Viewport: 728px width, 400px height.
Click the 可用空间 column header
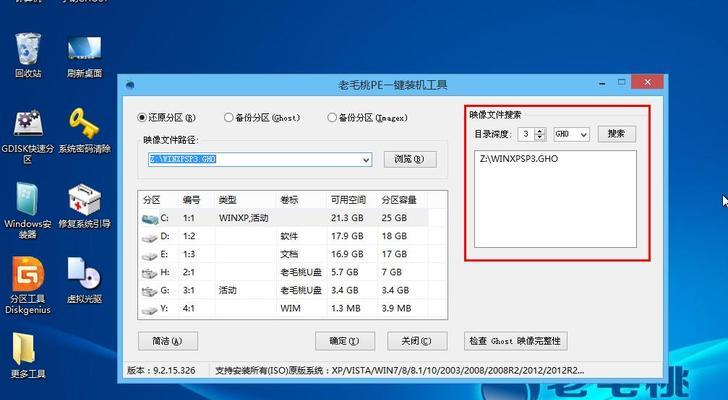(348, 200)
